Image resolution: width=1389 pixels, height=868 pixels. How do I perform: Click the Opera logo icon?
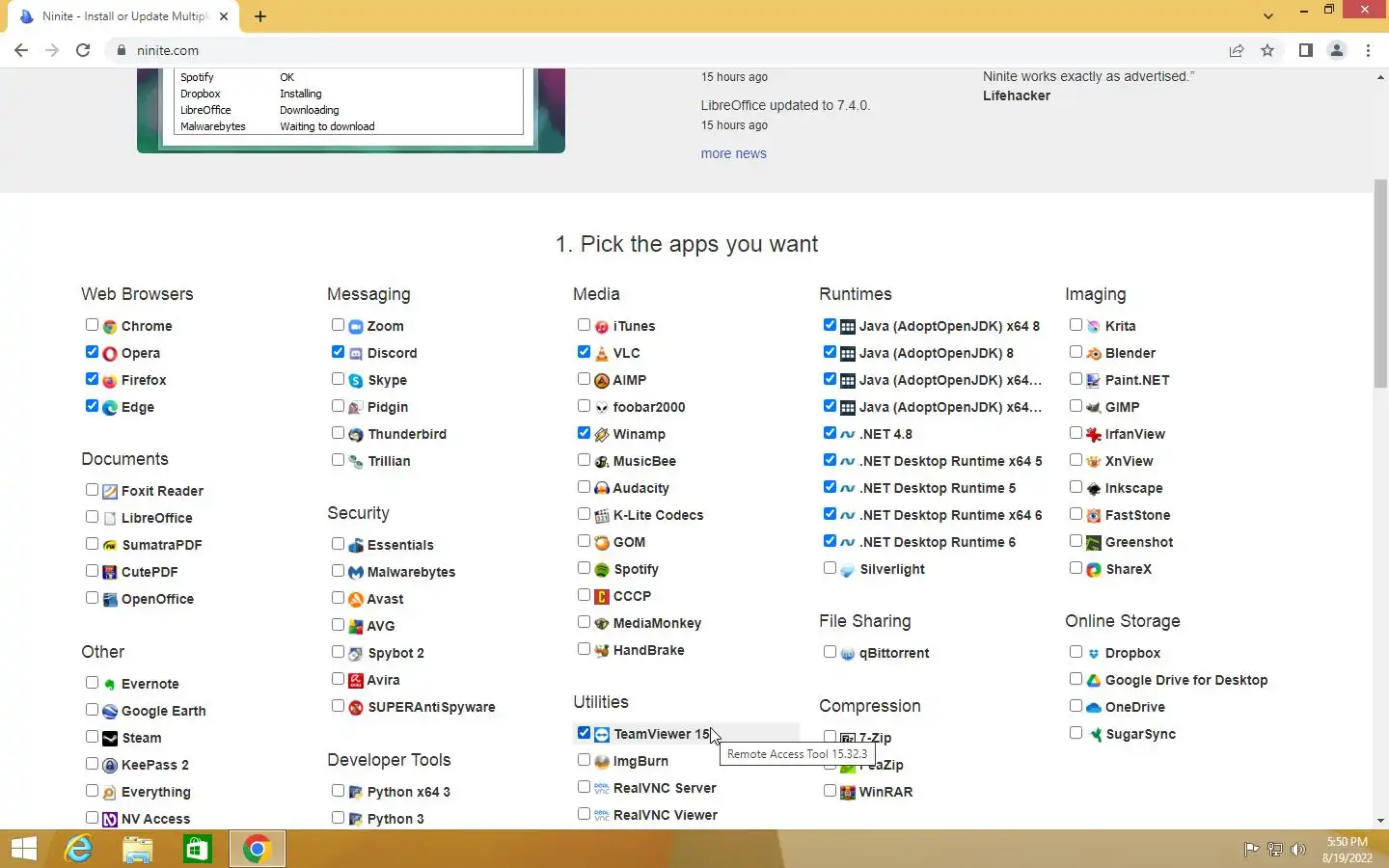110,354
